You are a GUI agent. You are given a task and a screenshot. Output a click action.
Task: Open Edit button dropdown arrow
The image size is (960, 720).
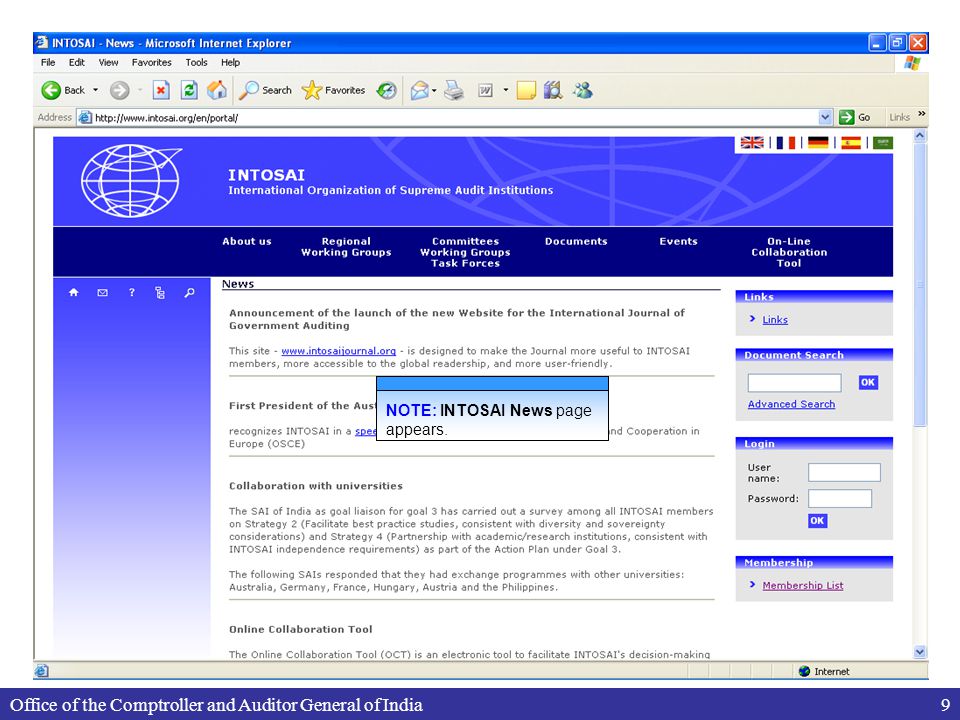[506, 91]
